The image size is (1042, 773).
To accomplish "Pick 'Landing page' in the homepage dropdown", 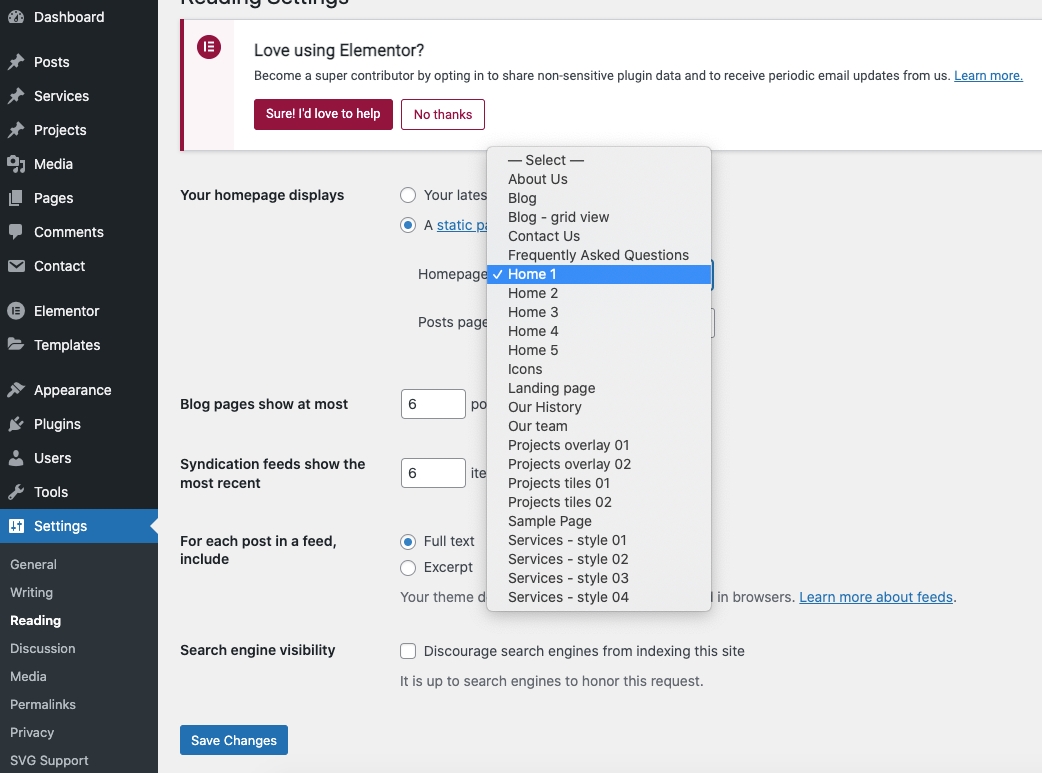I will point(551,388).
